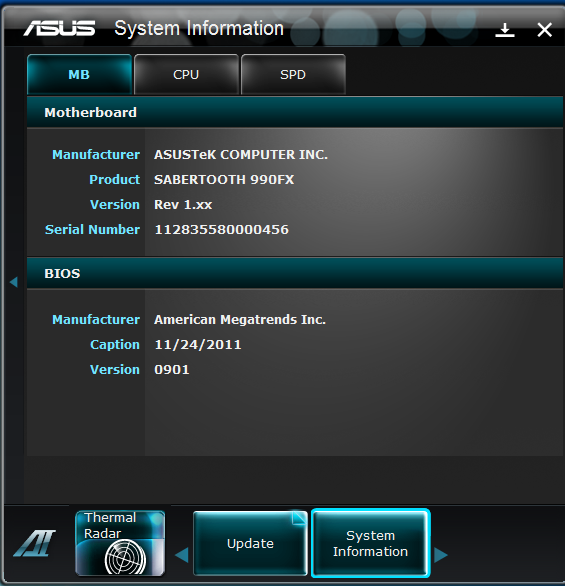Launch Thermal Radar tool

(x=120, y=543)
